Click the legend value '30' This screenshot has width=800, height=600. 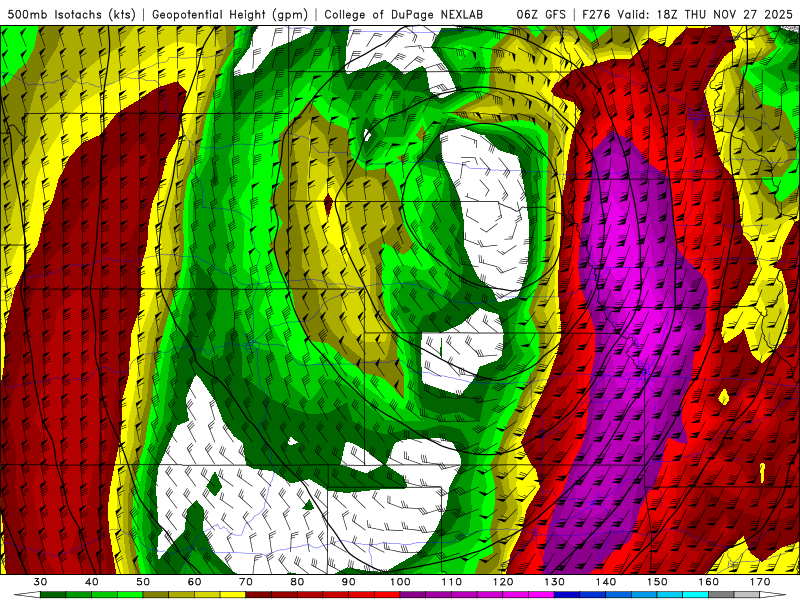pos(40,582)
